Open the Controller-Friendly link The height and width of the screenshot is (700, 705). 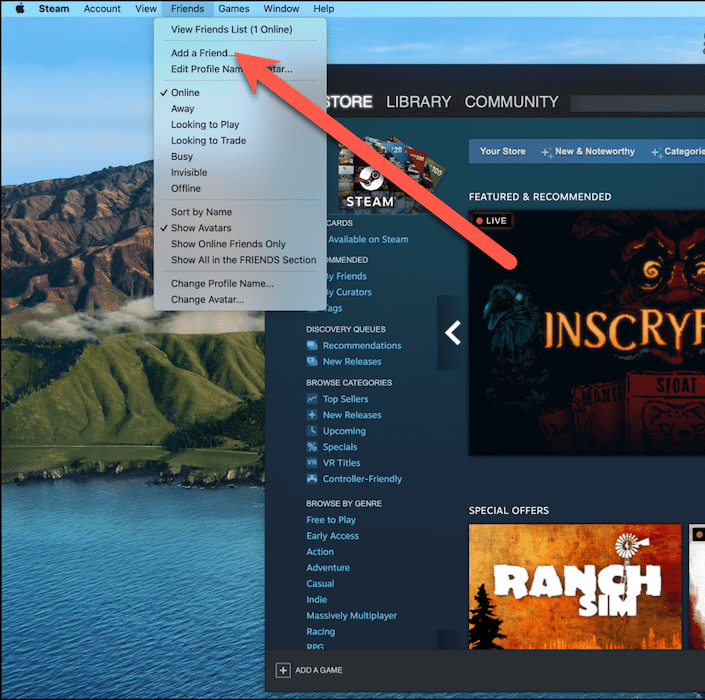[x=362, y=478]
